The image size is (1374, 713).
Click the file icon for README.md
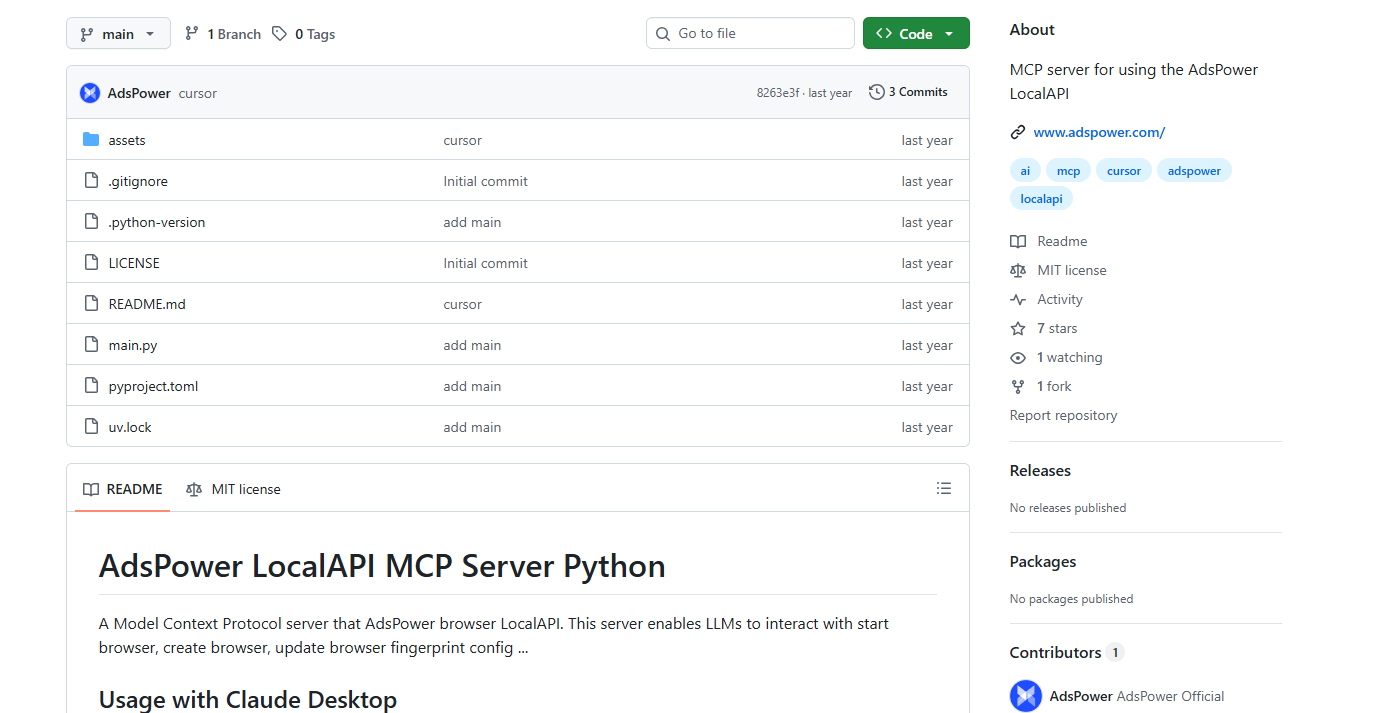91,304
